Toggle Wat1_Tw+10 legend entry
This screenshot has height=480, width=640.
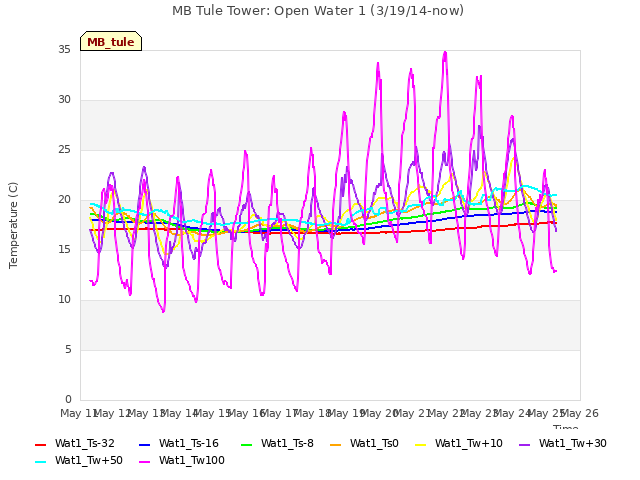[x=458, y=444]
